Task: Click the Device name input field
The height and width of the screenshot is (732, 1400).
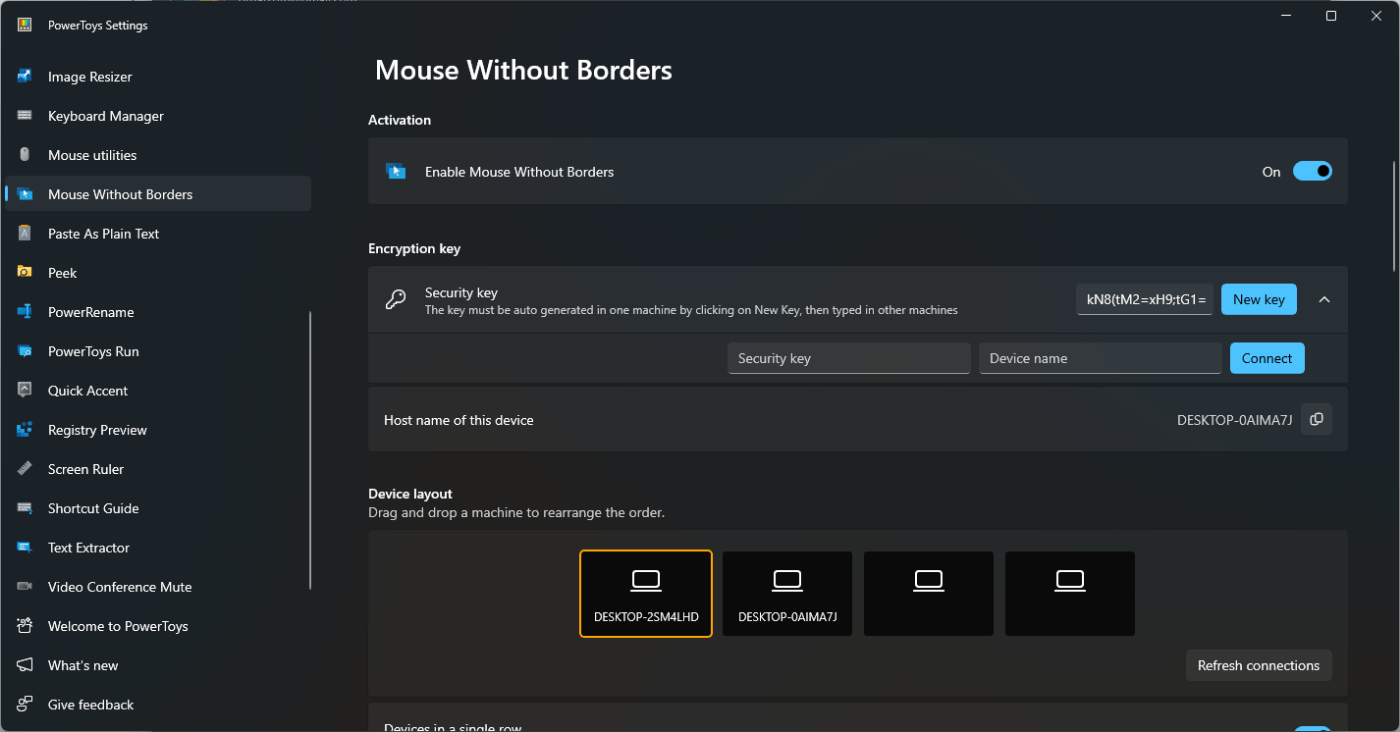Action: point(1100,358)
